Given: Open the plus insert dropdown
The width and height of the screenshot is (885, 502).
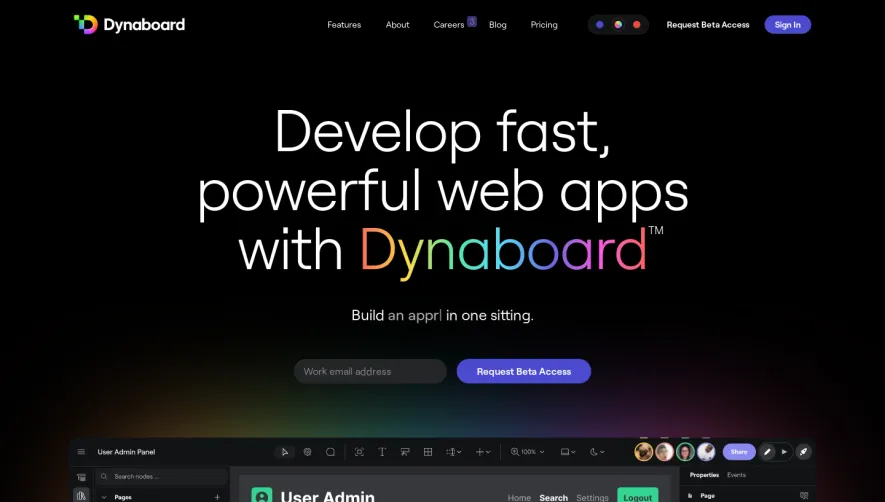Looking at the screenshot, I should [483, 452].
